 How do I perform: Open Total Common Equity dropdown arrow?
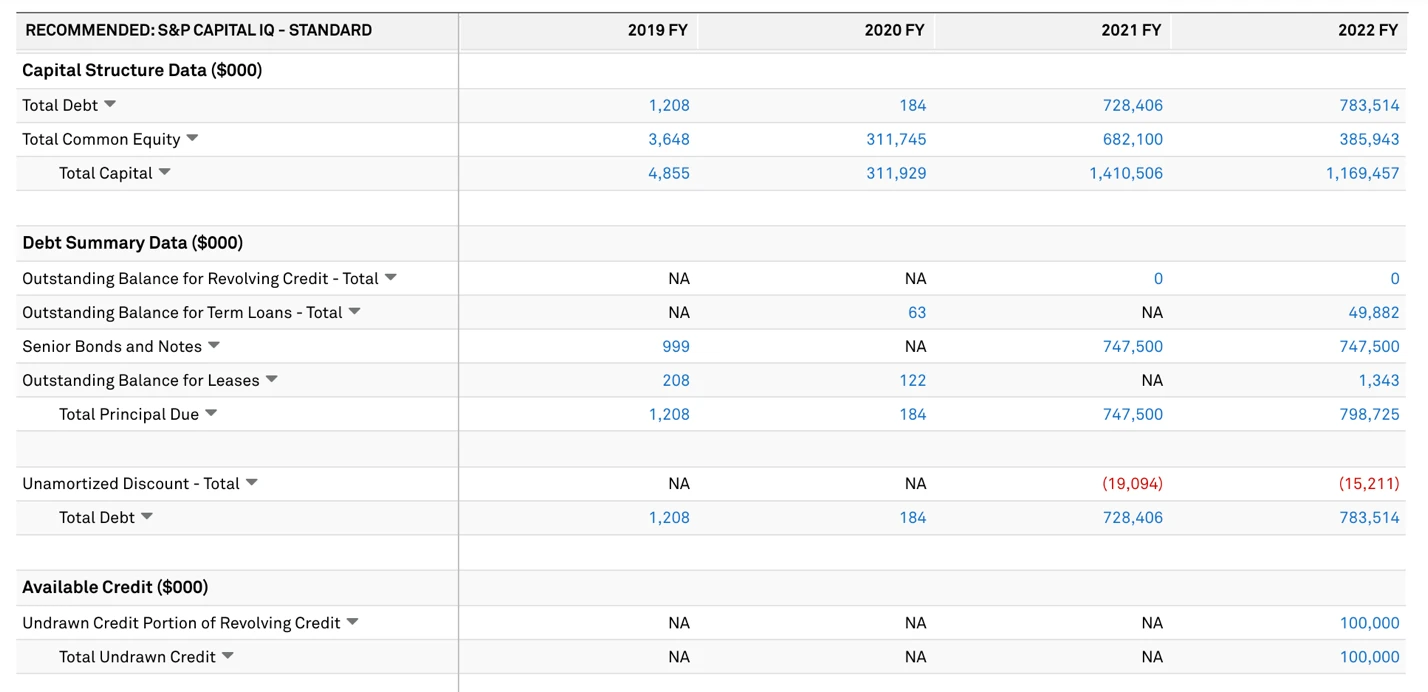[x=192, y=139]
